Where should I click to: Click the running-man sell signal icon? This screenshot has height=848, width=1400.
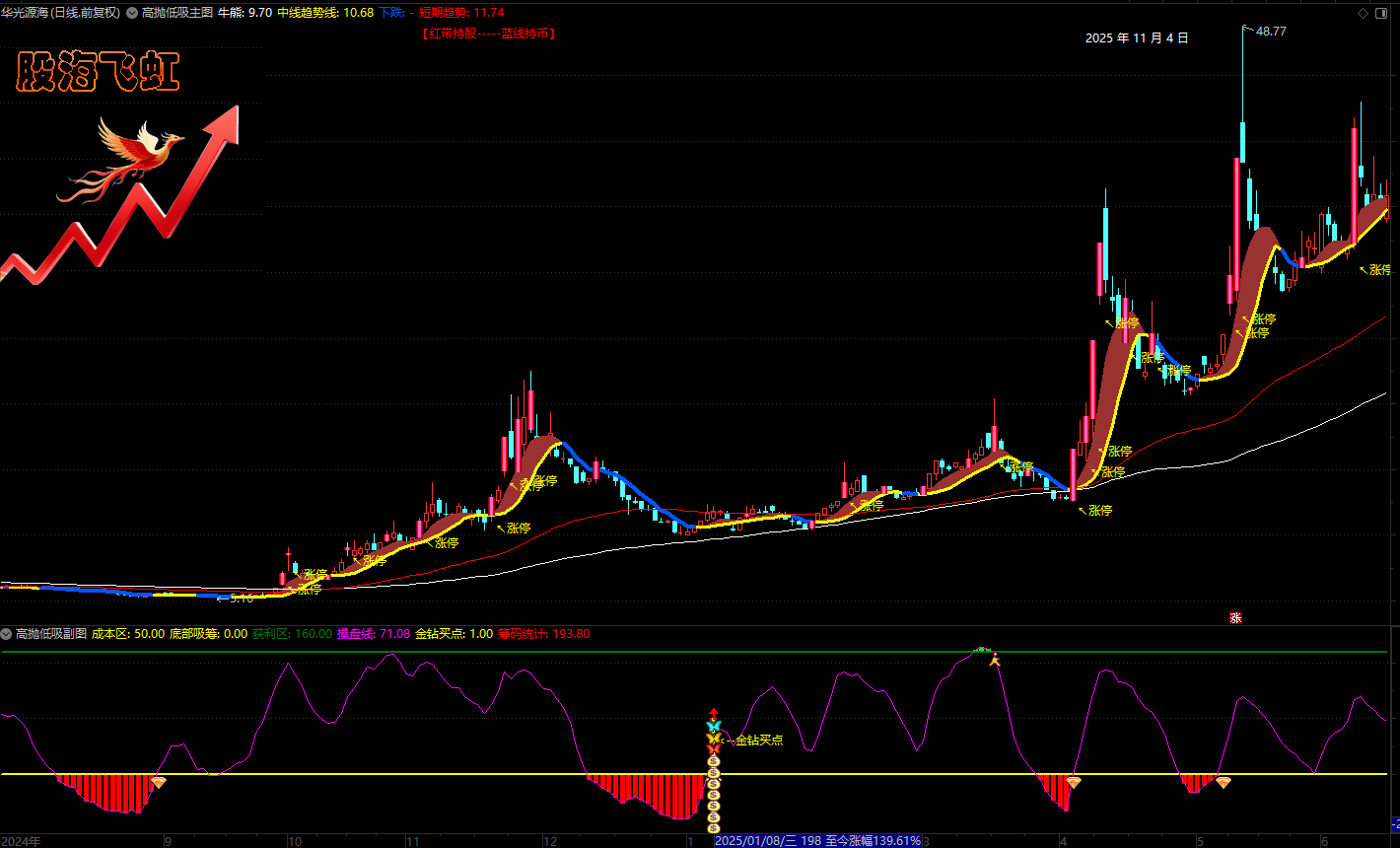995,659
